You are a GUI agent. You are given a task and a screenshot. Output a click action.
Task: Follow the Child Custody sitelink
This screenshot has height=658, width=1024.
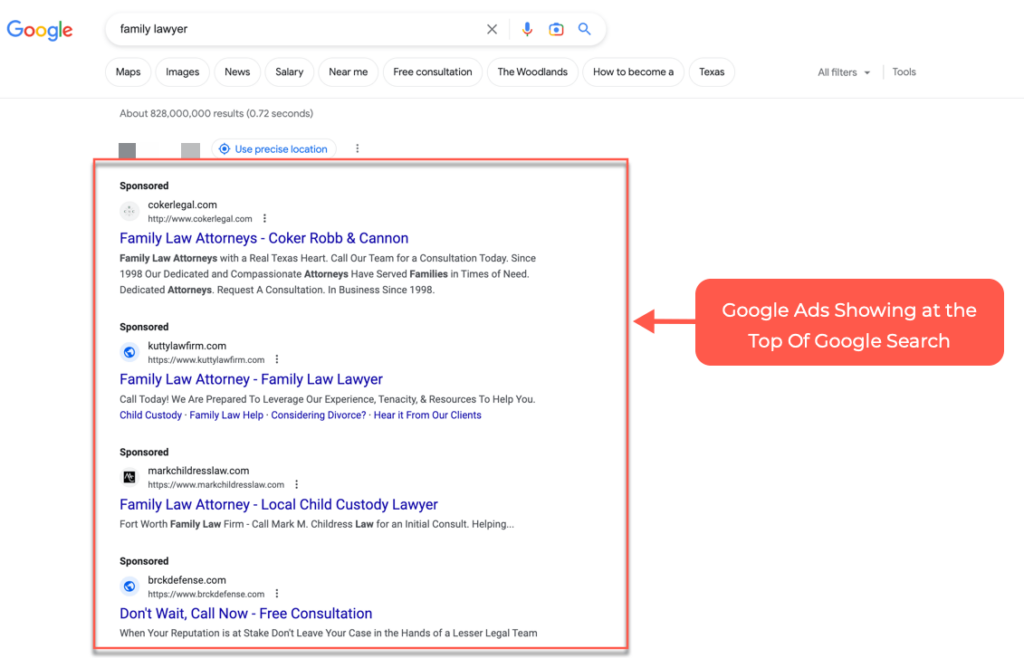pos(150,415)
